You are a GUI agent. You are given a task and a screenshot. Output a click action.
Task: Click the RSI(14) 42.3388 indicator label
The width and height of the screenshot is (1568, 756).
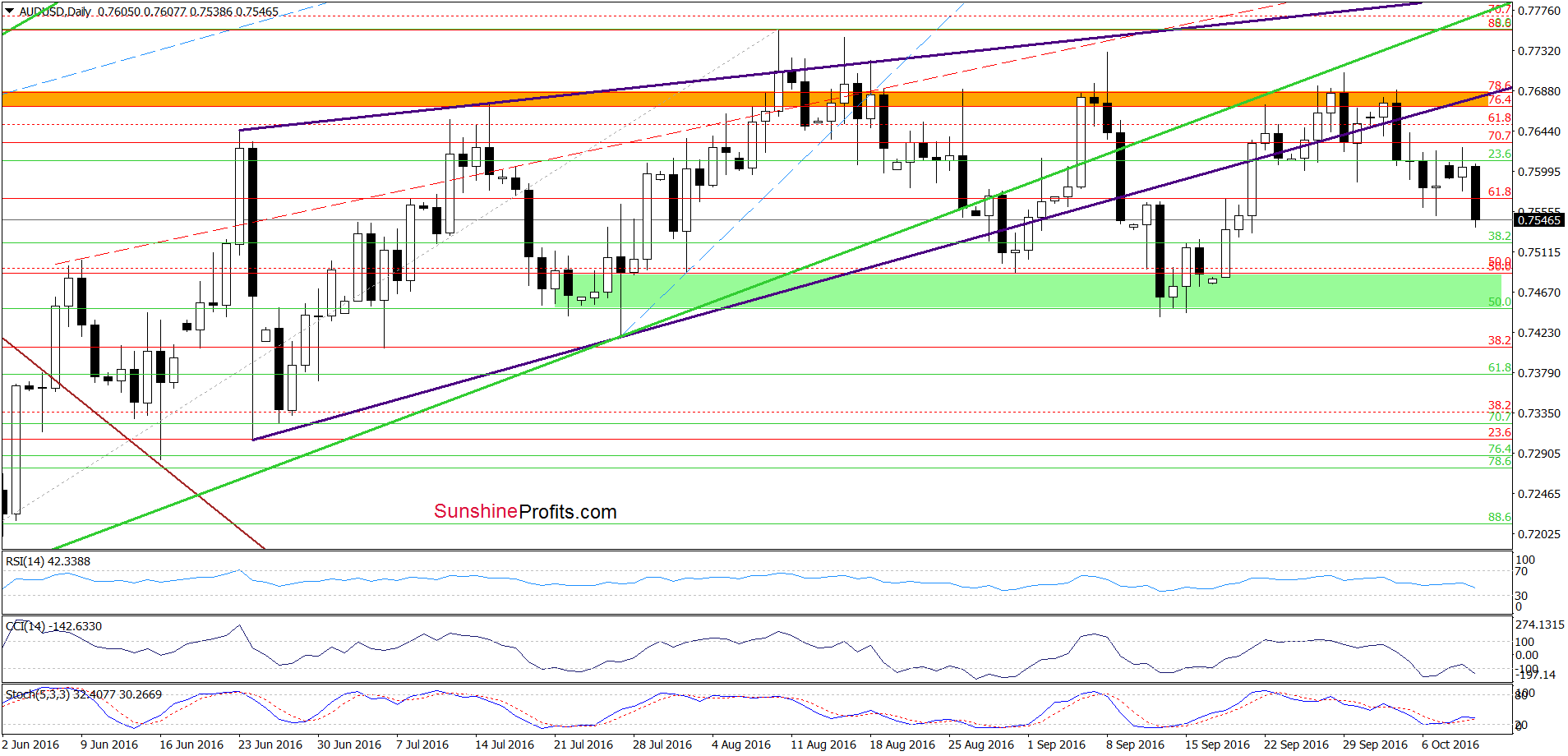48,561
